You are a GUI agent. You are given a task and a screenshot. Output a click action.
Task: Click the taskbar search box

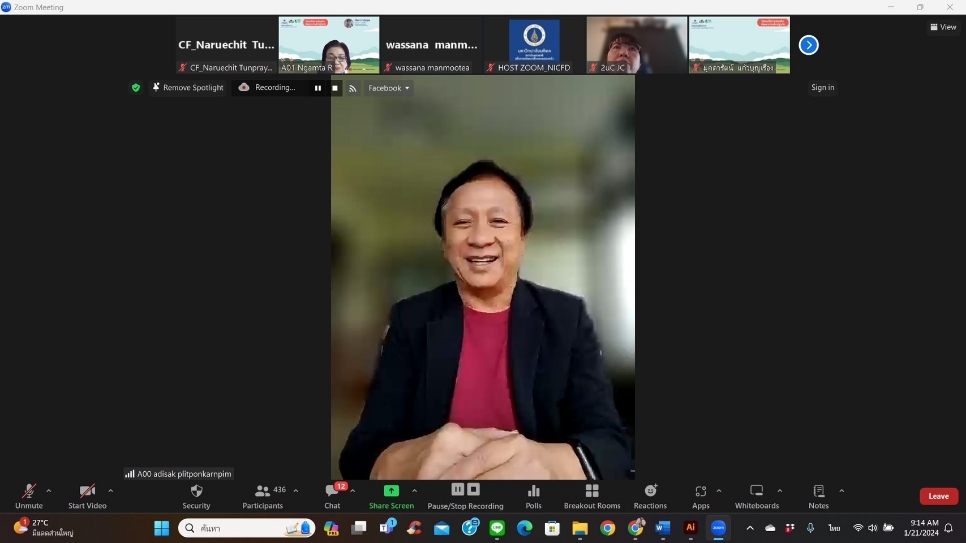(246, 528)
